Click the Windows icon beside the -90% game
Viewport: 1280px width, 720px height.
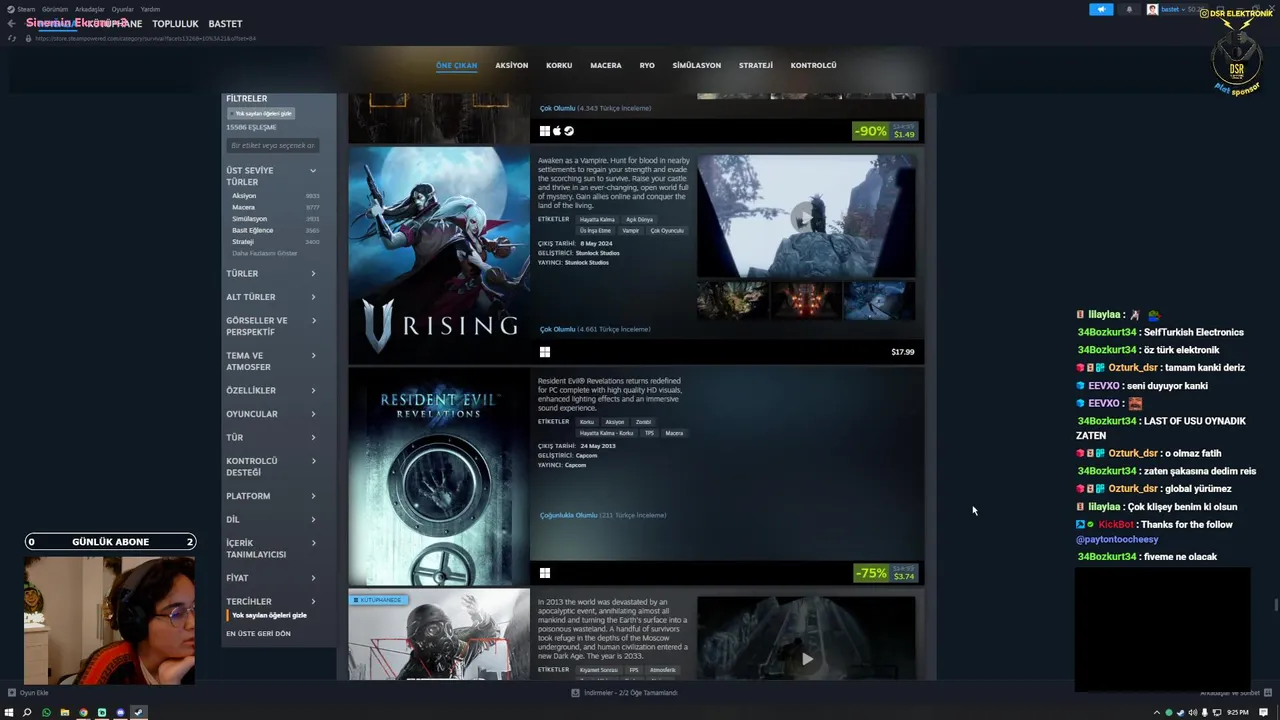[x=545, y=131]
